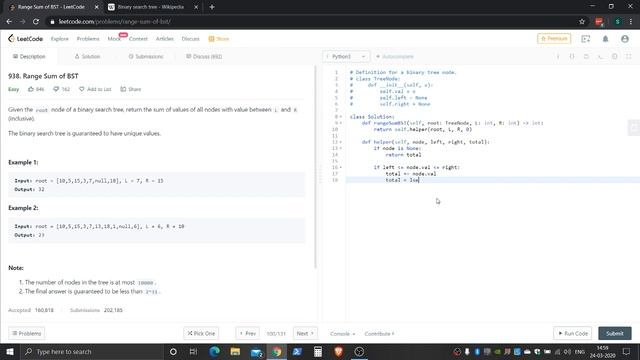Click the Share button
The image size is (640, 360).
coord(131,89)
